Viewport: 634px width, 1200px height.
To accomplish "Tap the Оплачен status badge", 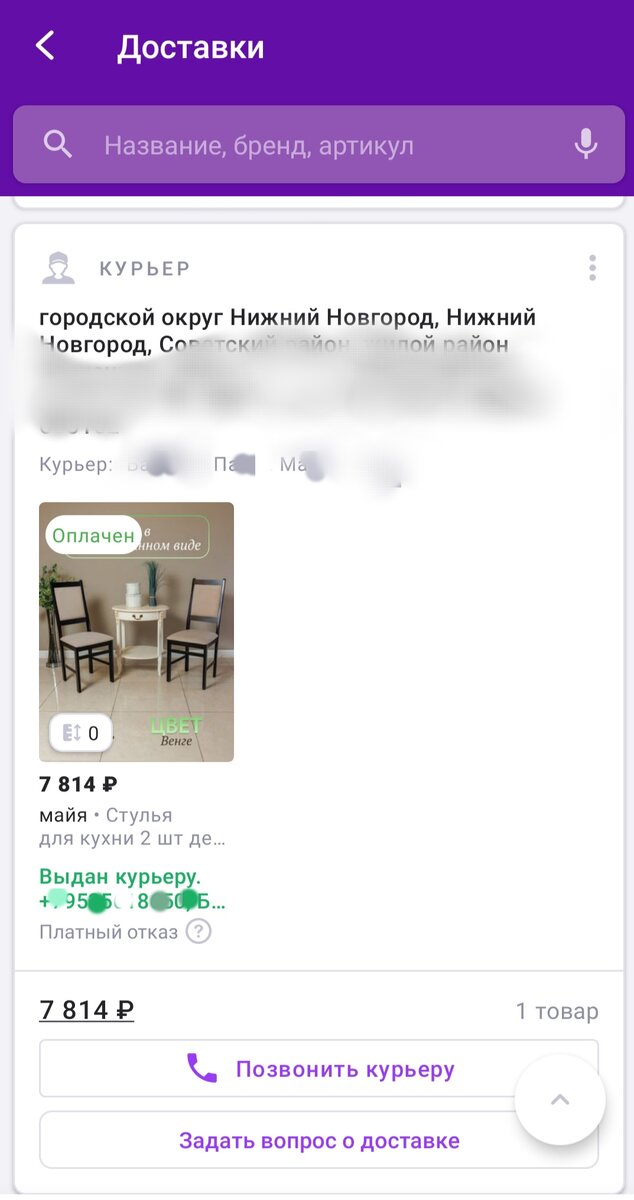I will (x=93, y=535).
